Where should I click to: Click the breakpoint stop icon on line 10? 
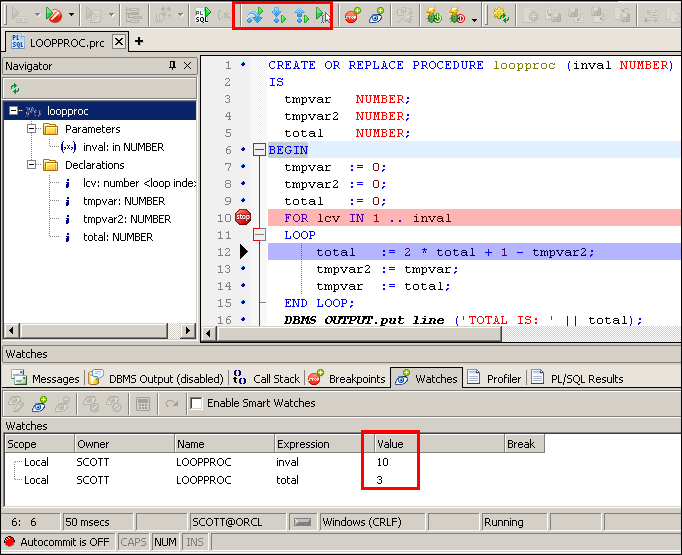tap(243, 218)
